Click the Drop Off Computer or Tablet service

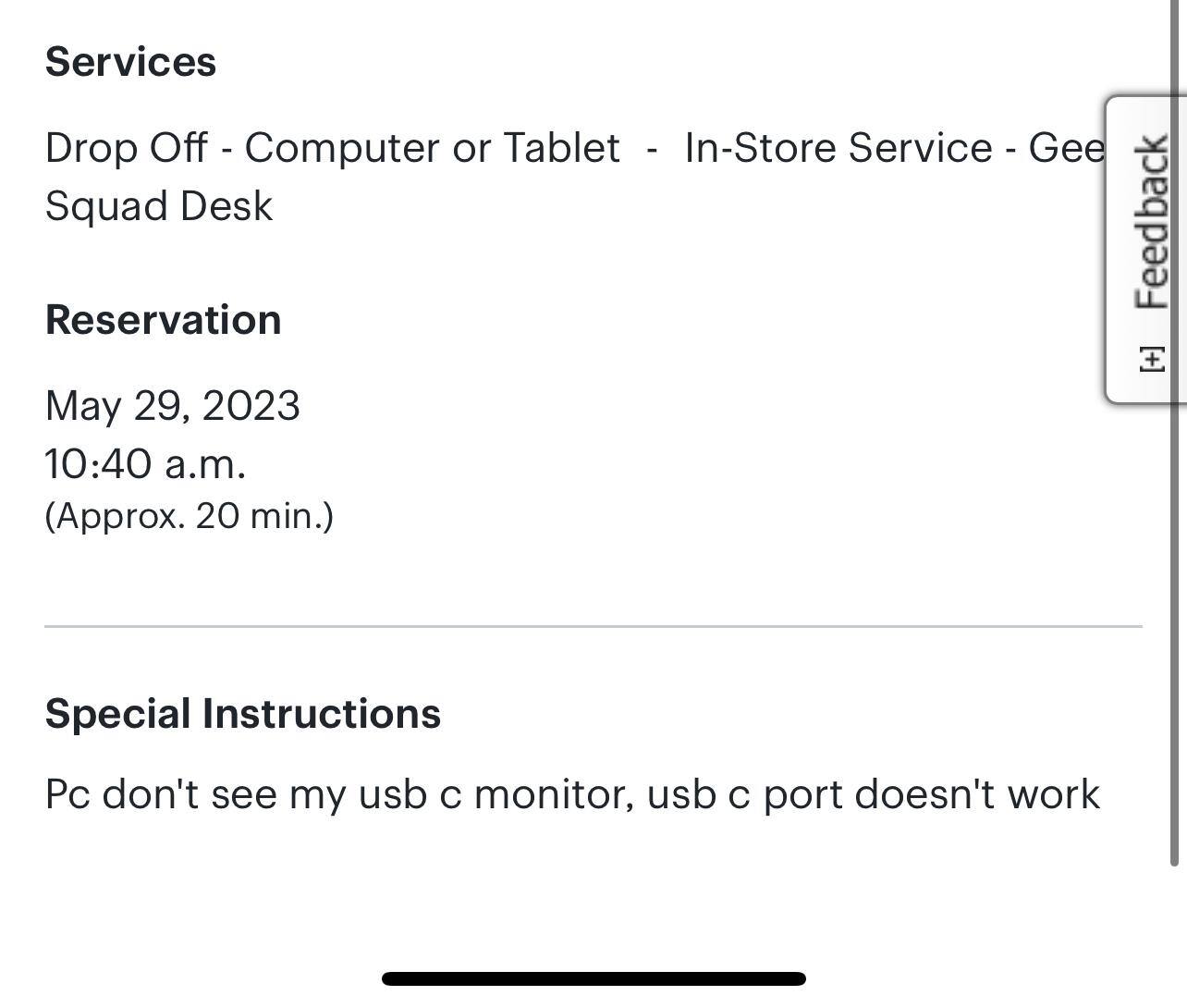pos(333,147)
